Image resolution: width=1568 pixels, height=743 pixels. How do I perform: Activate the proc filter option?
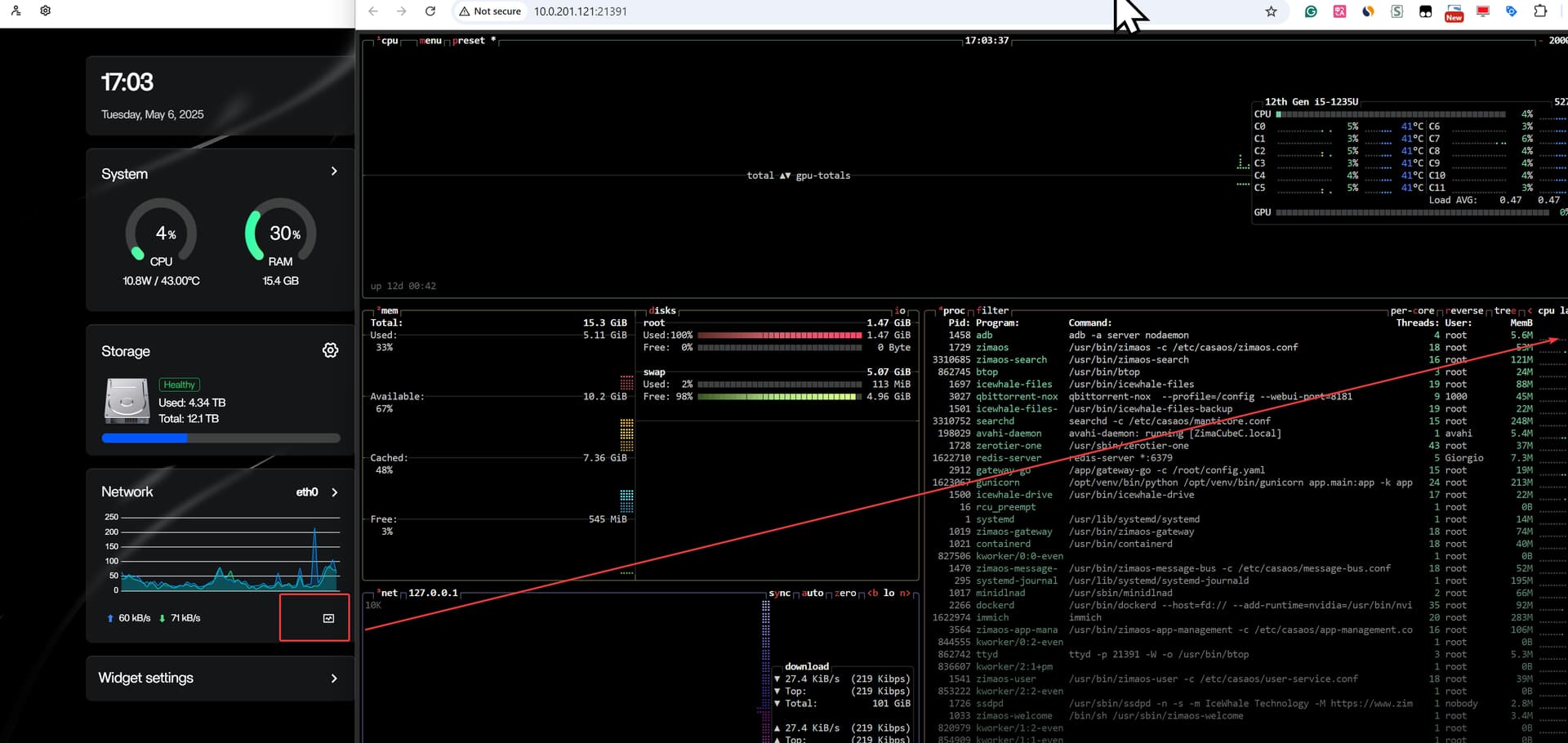(x=992, y=310)
